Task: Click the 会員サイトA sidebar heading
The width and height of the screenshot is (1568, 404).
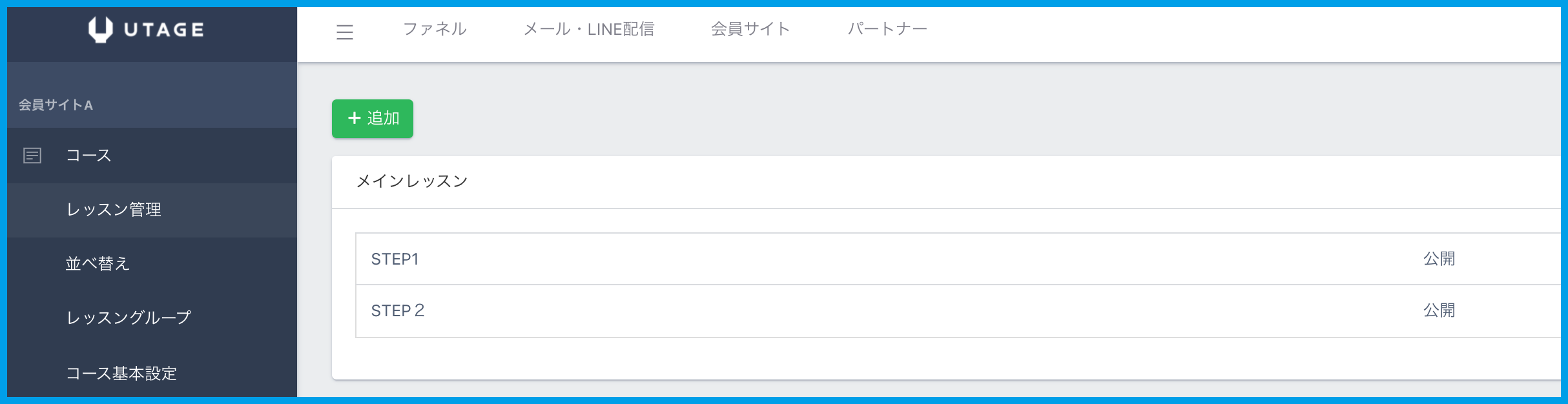Action: click(x=56, y=105)
